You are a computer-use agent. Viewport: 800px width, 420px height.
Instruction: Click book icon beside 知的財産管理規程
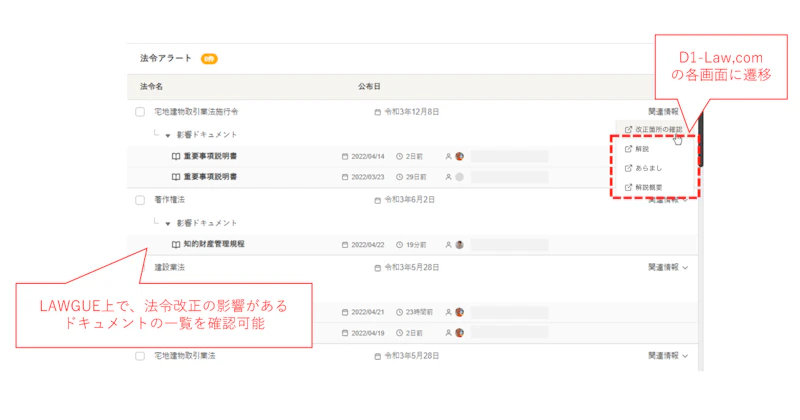coord(176,244)
